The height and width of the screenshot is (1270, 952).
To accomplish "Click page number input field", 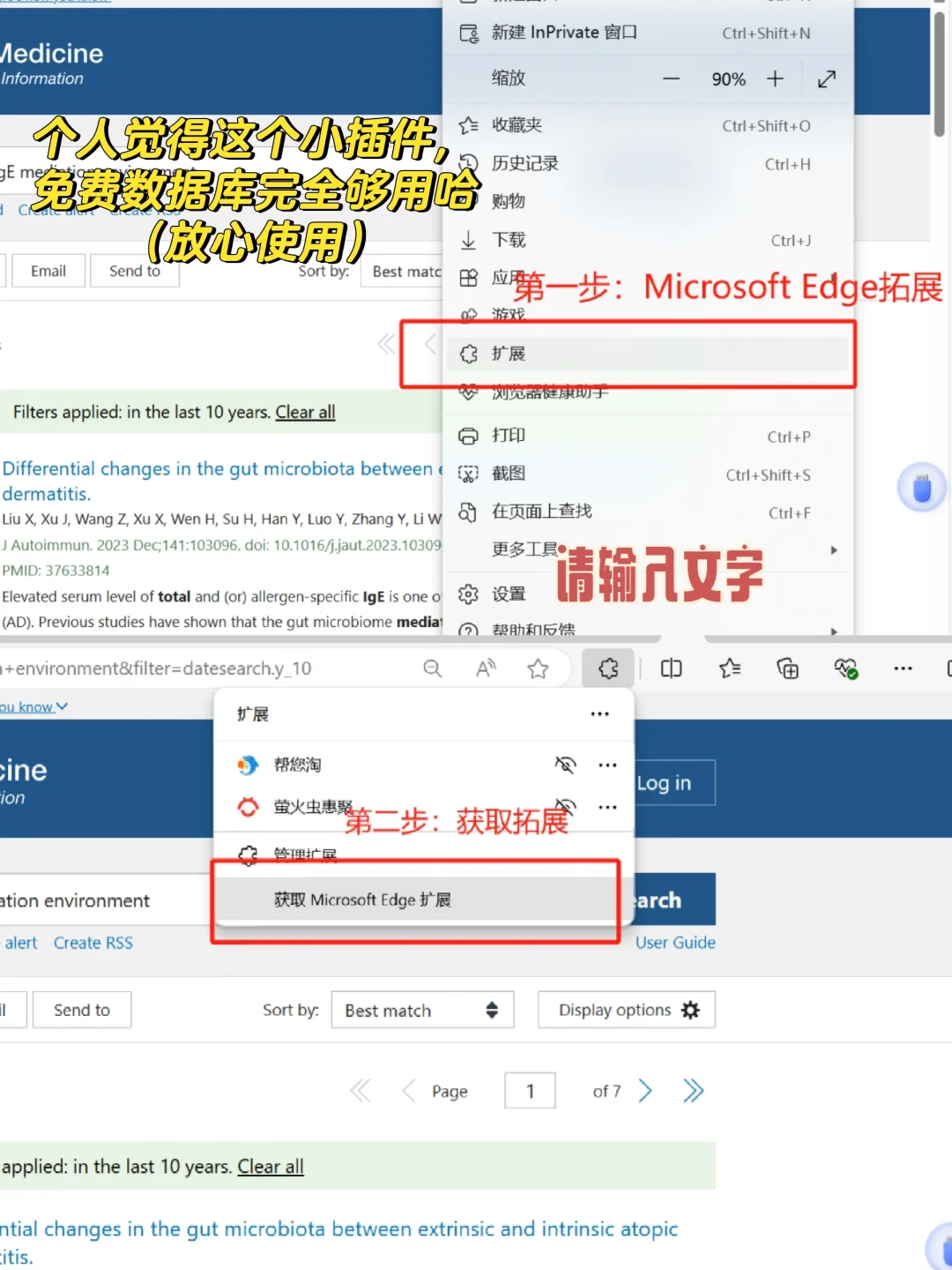I will [530, 1091].
